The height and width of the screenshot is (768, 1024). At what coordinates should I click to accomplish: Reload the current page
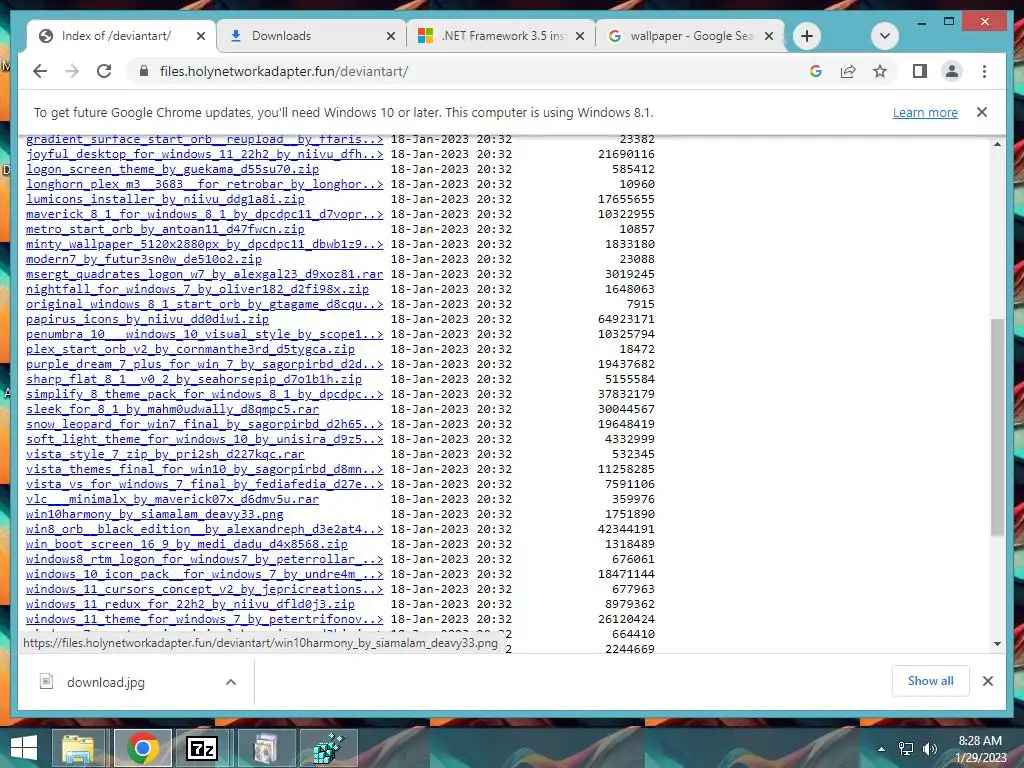[104, 71]
